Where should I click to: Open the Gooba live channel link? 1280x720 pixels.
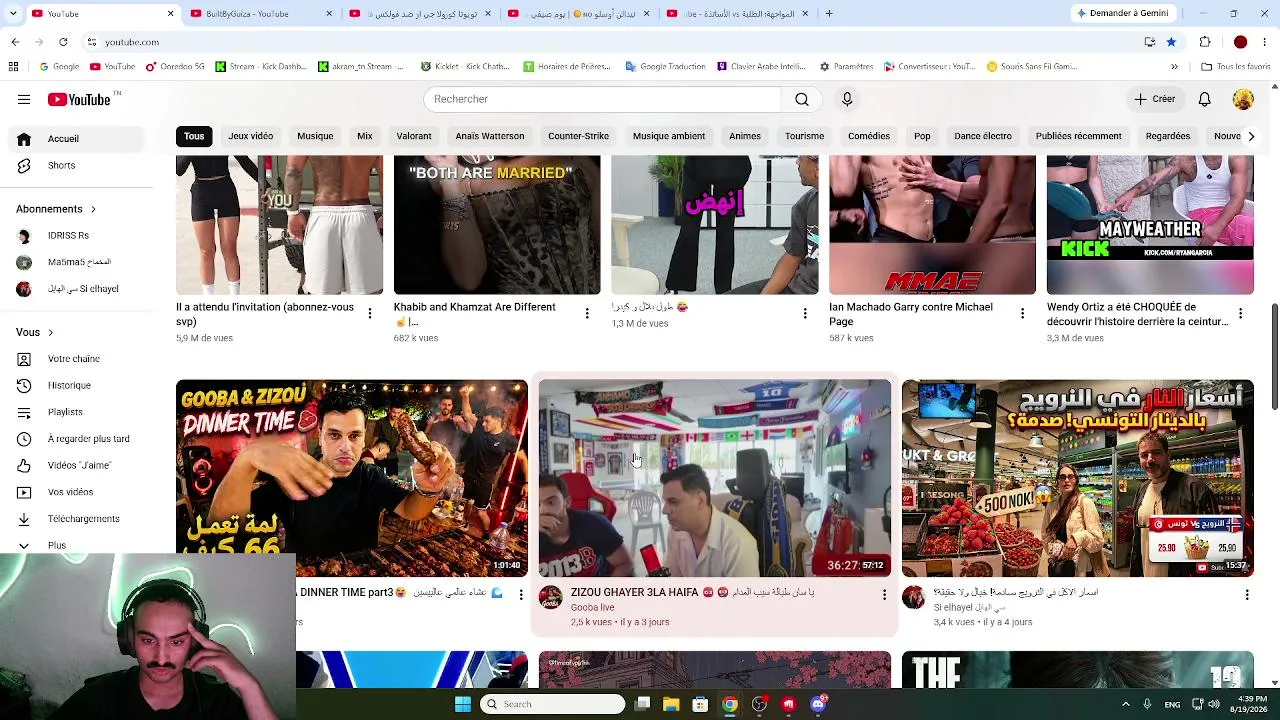tap(592, 608)
